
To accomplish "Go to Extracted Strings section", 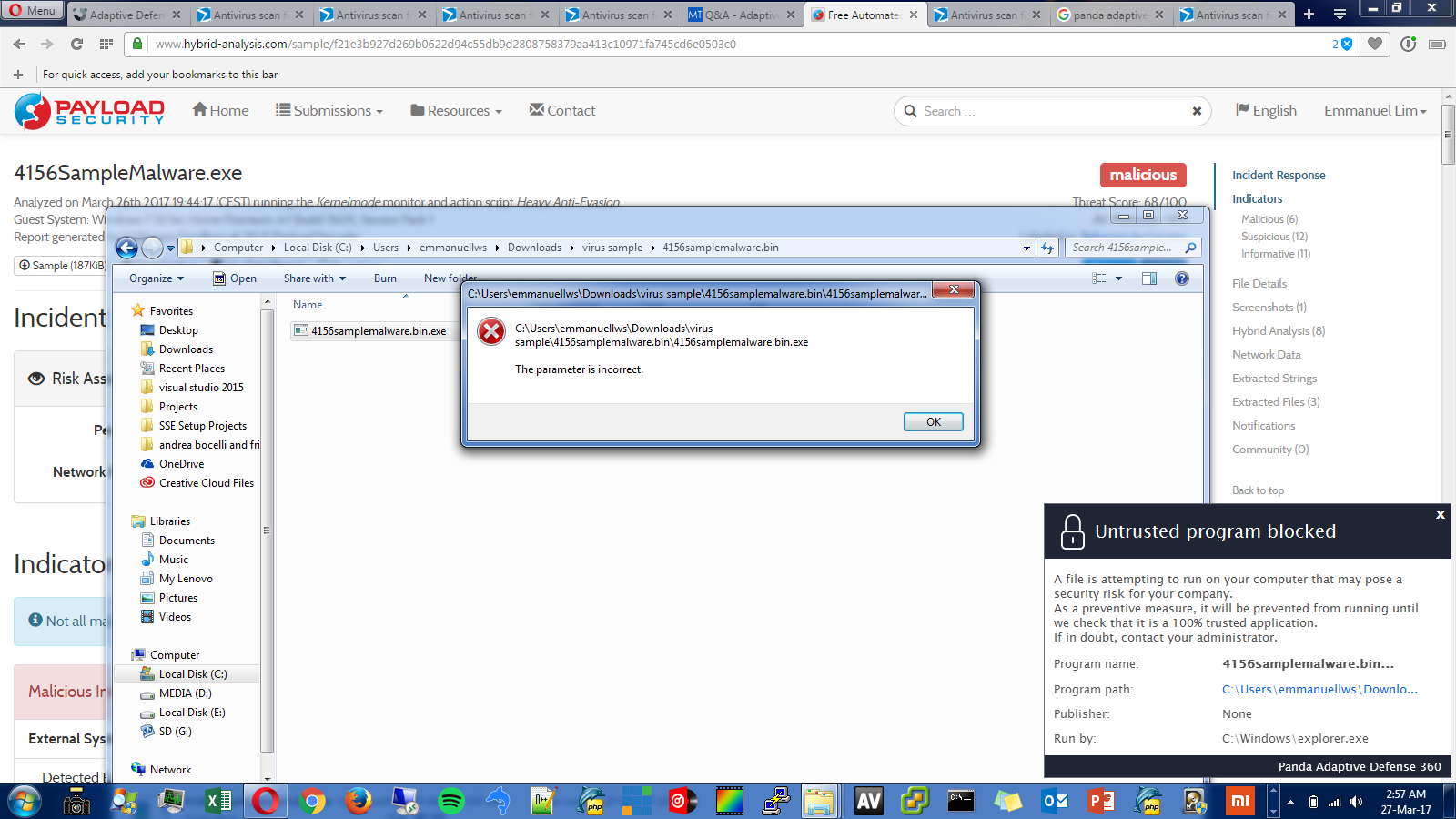I will pos(1274,379).
